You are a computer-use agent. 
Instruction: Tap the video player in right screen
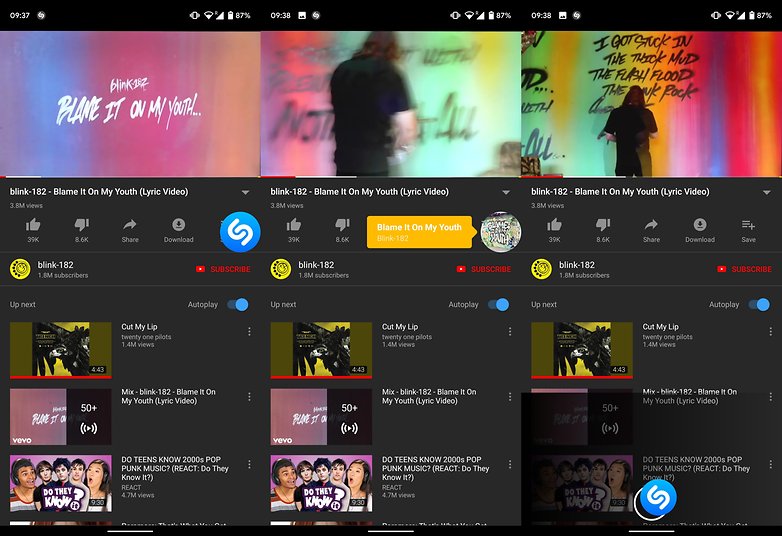click(651, 104)
